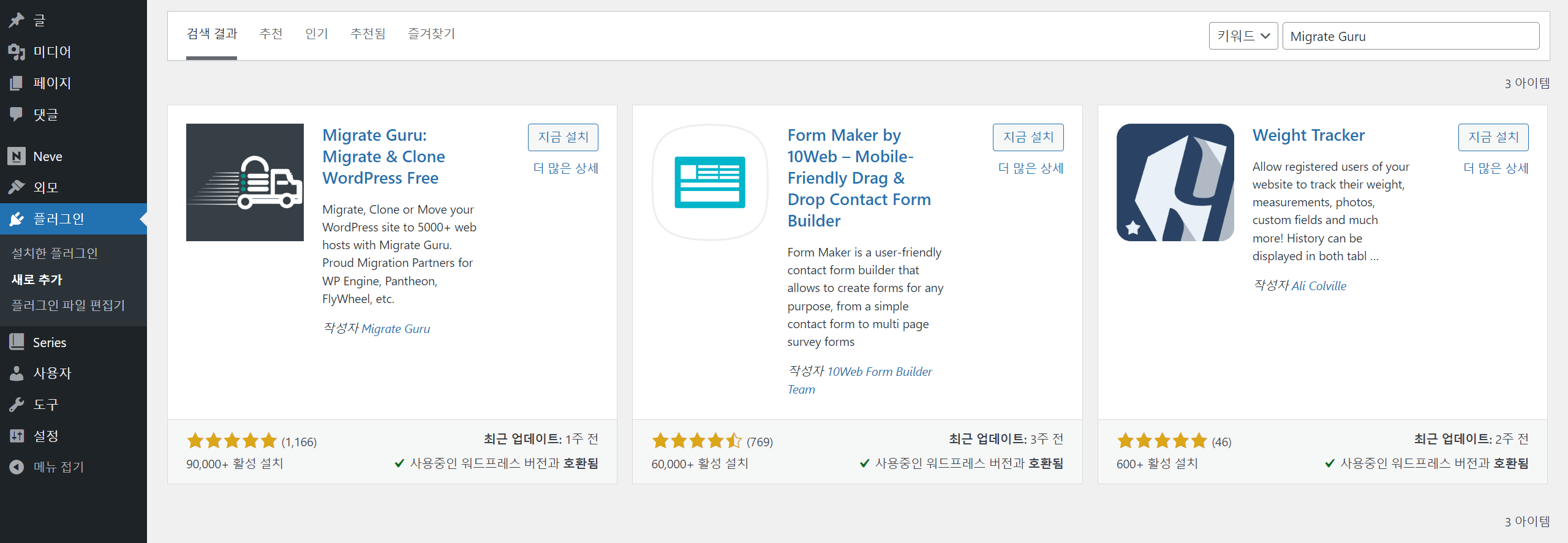This screenshot has height=543, width=1568.
Task: Click the top 3 아이템 count text
Action: [1527, 83]
